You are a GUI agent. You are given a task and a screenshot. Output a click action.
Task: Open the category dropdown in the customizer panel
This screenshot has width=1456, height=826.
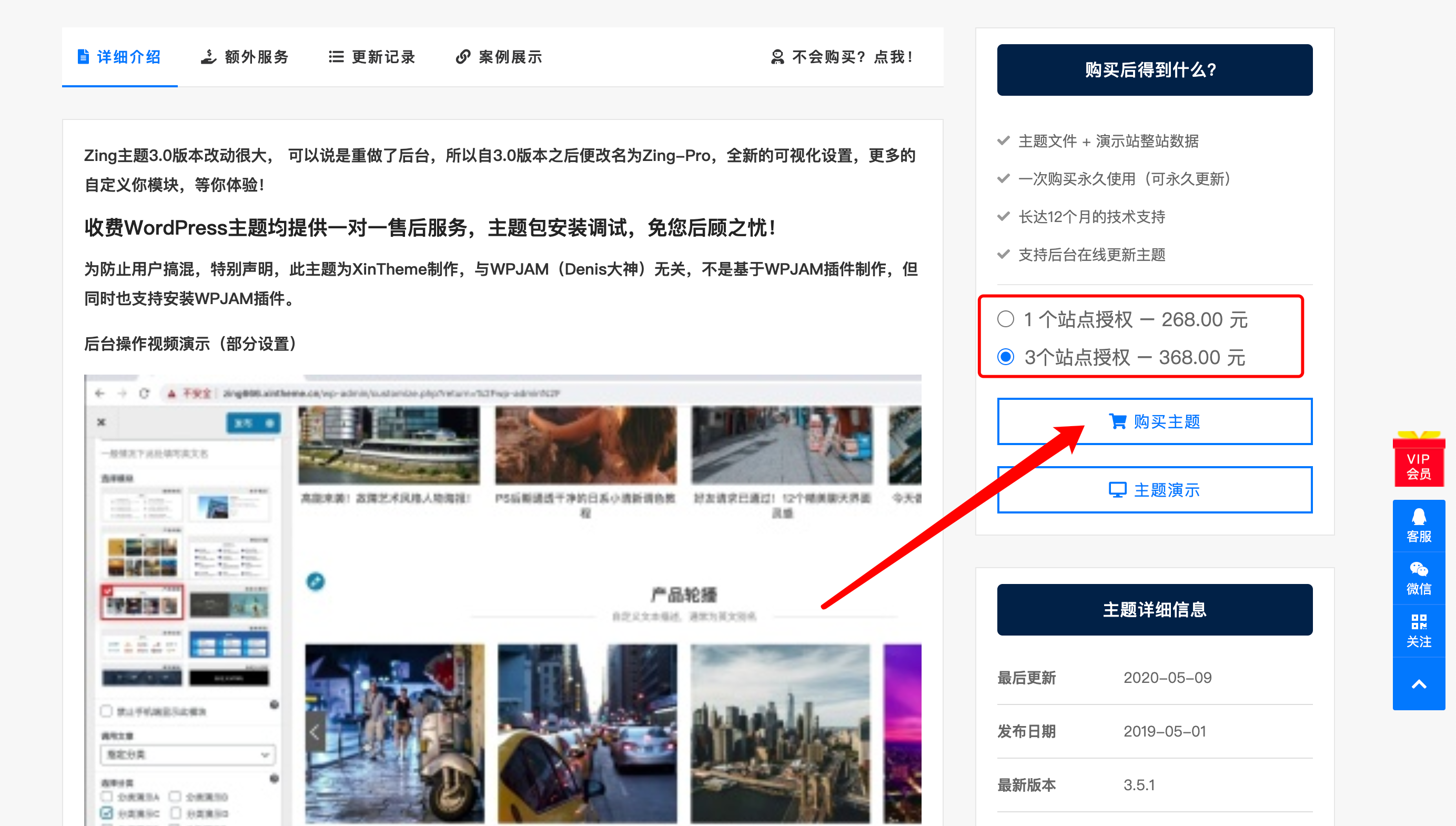tap(188, 754)
